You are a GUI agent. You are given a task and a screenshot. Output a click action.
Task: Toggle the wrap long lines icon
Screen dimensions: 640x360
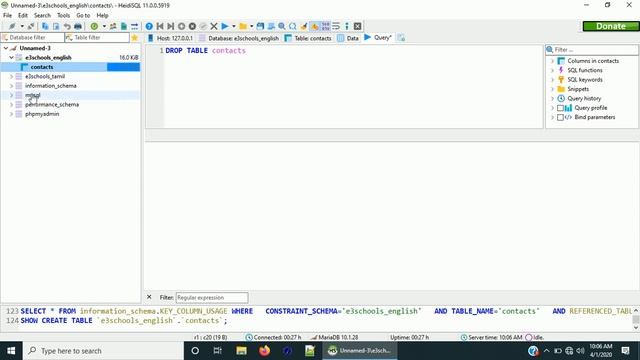click(x=336, y=26)
